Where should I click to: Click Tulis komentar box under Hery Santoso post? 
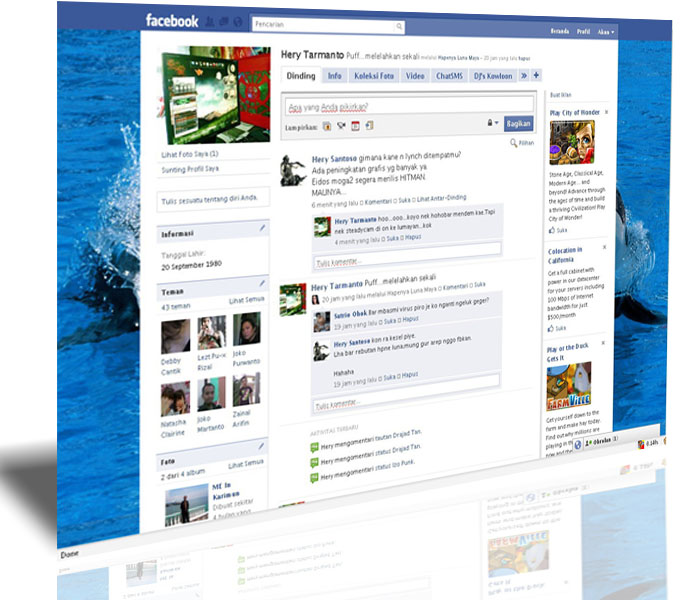pyautogui.click(x=407, y=257)
